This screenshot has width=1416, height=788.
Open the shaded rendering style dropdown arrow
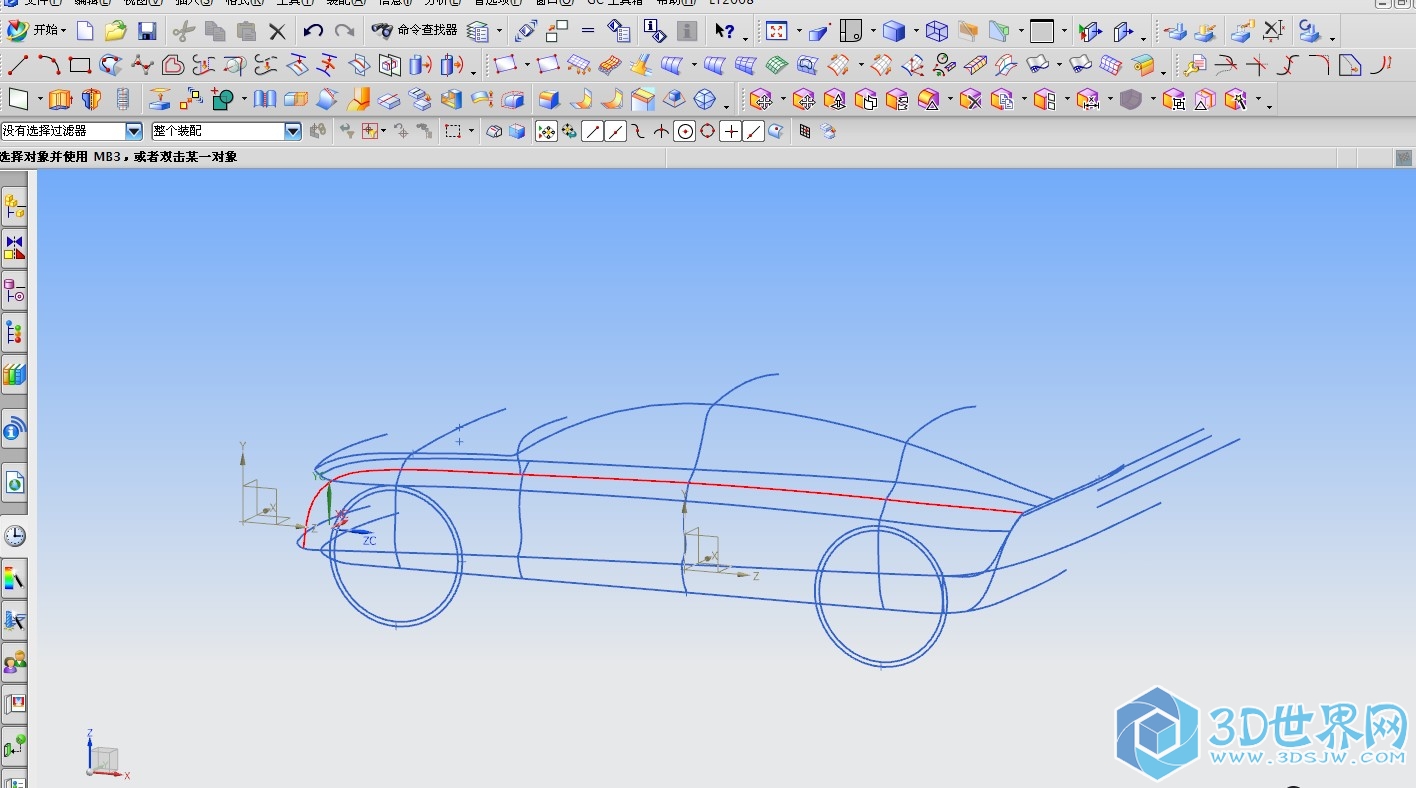tap(914, 31)
